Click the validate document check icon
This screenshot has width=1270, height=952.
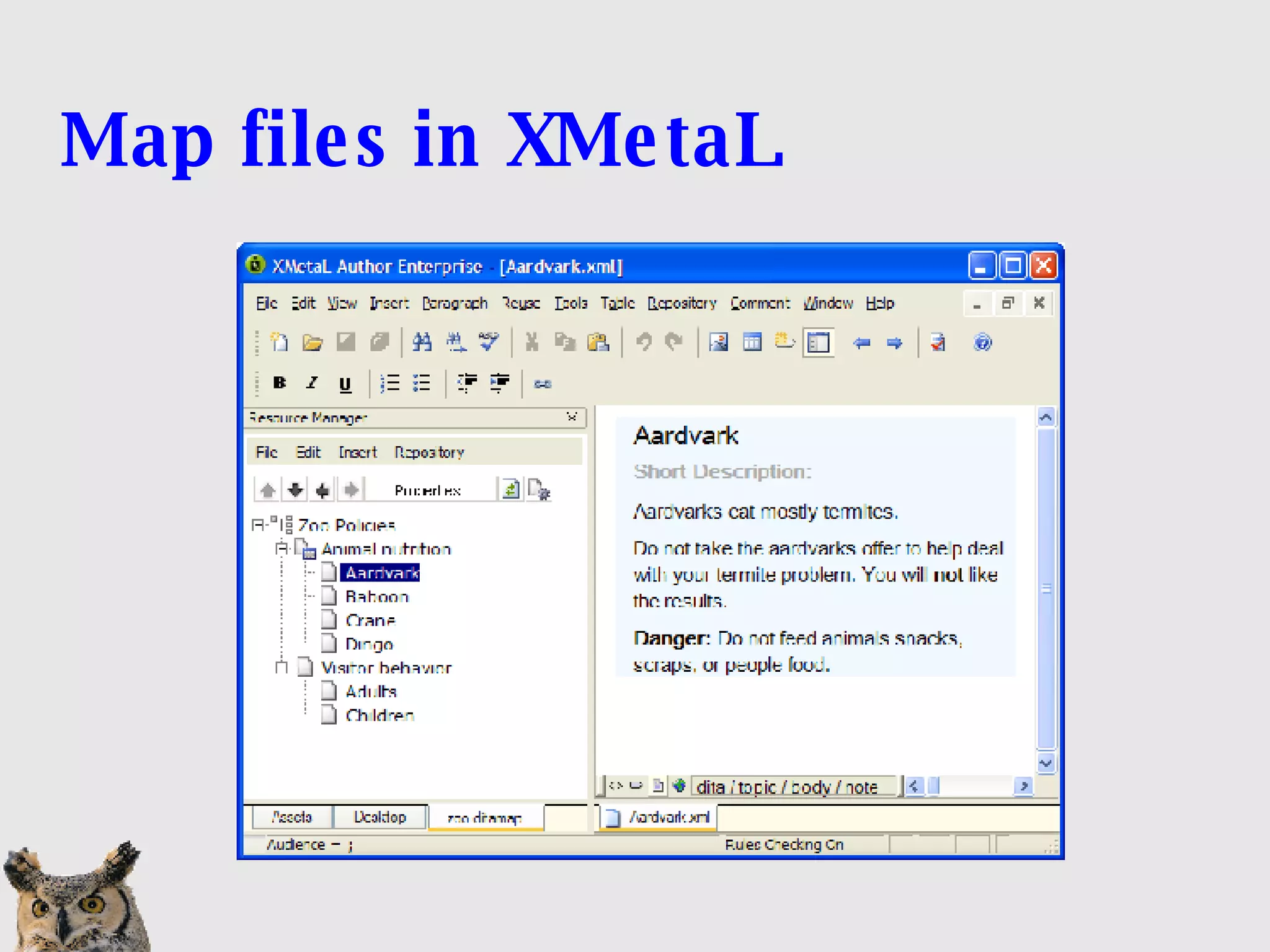click(x=938, y=342)
